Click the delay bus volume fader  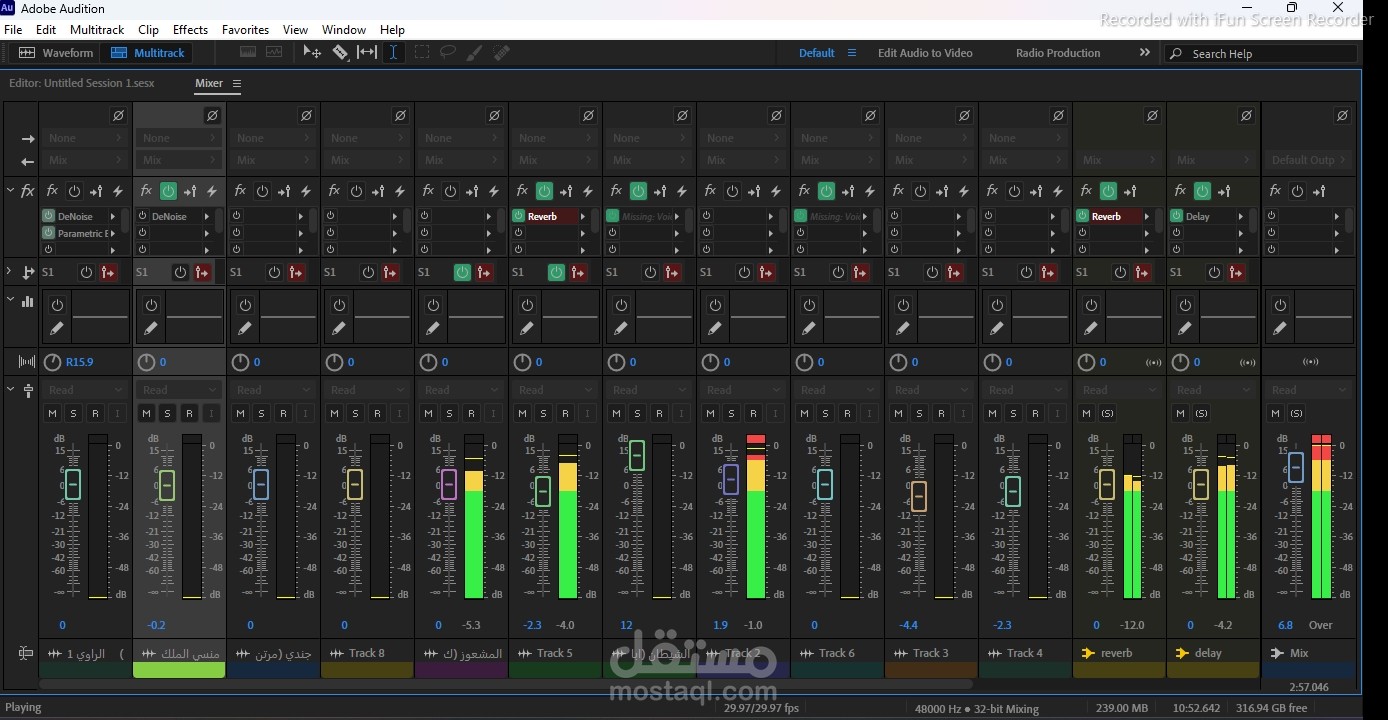coord(1201,484)
